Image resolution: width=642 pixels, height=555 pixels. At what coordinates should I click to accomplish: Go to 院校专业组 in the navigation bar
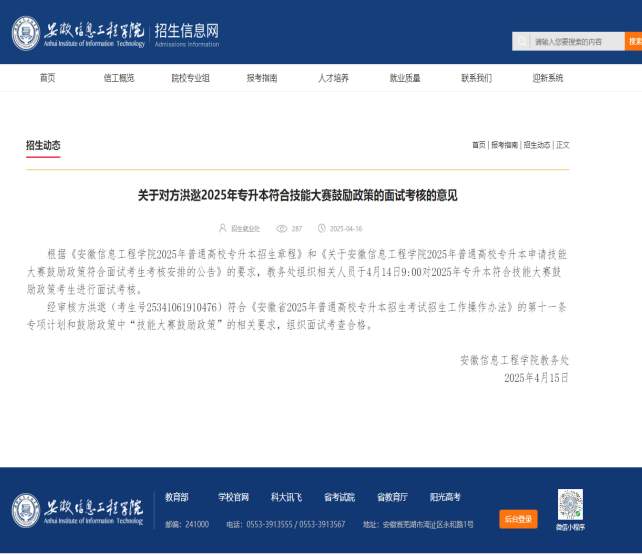tap(190, 78)
